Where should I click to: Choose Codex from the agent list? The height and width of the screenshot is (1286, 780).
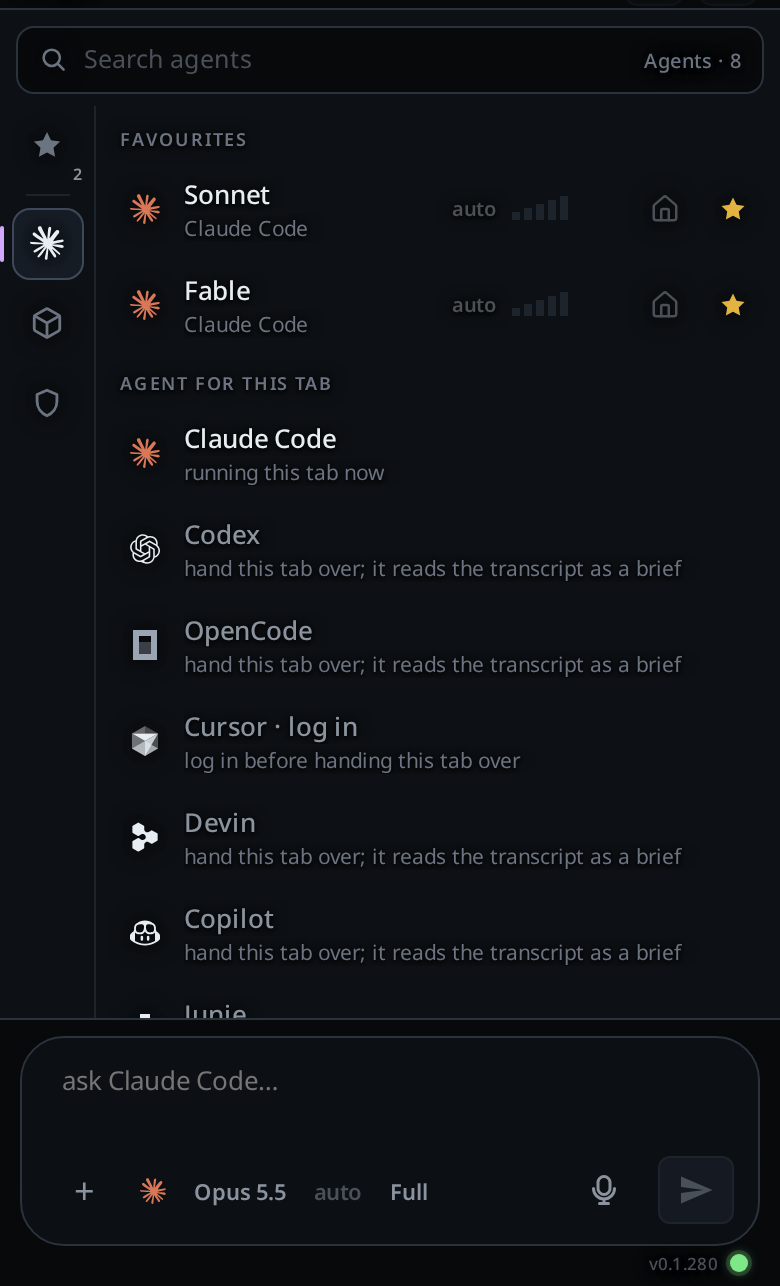tap(430, 550)
